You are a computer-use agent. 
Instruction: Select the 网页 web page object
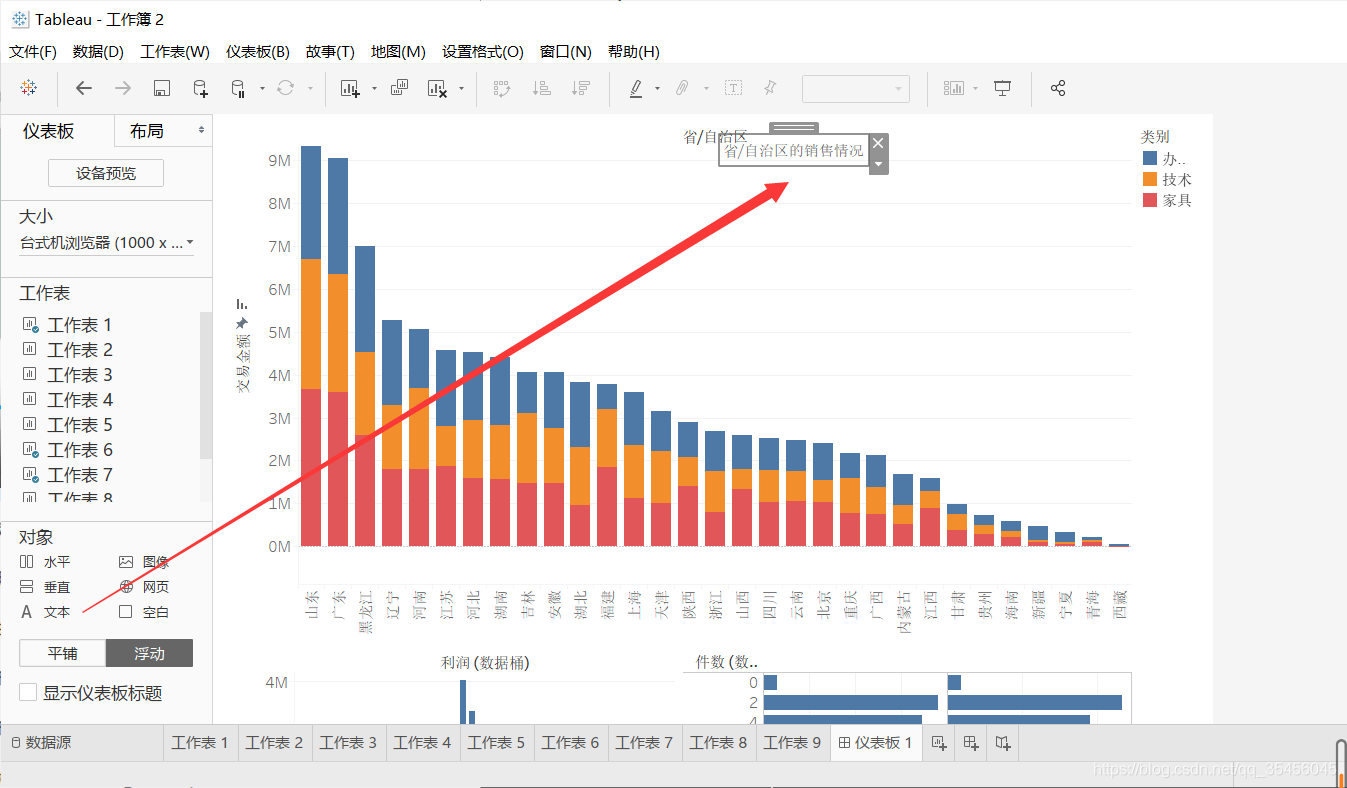[144, 587]
